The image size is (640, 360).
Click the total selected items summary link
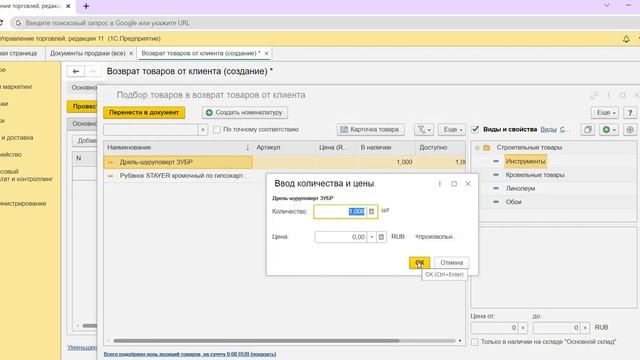pyautogui.click(x=190, y=354)
